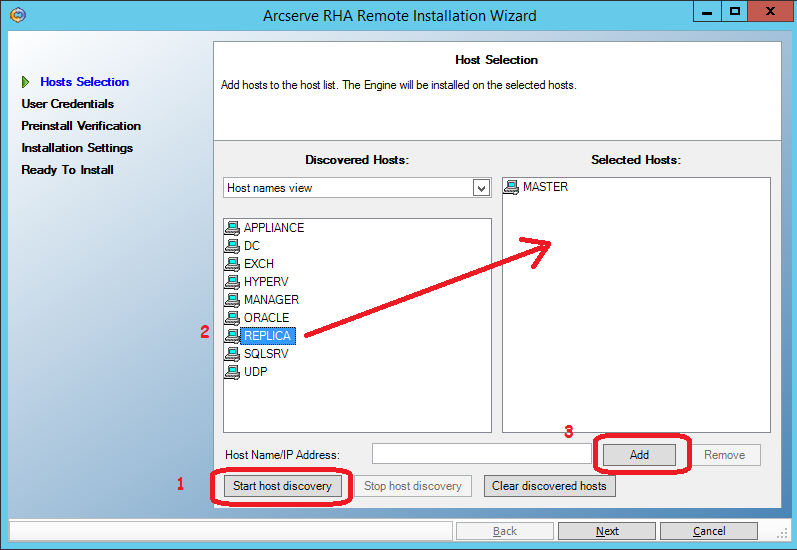Click the computer icon next to ORACLE
Image resolution: width=797 pixels, height=550 pixels.
tap(232, 318)
